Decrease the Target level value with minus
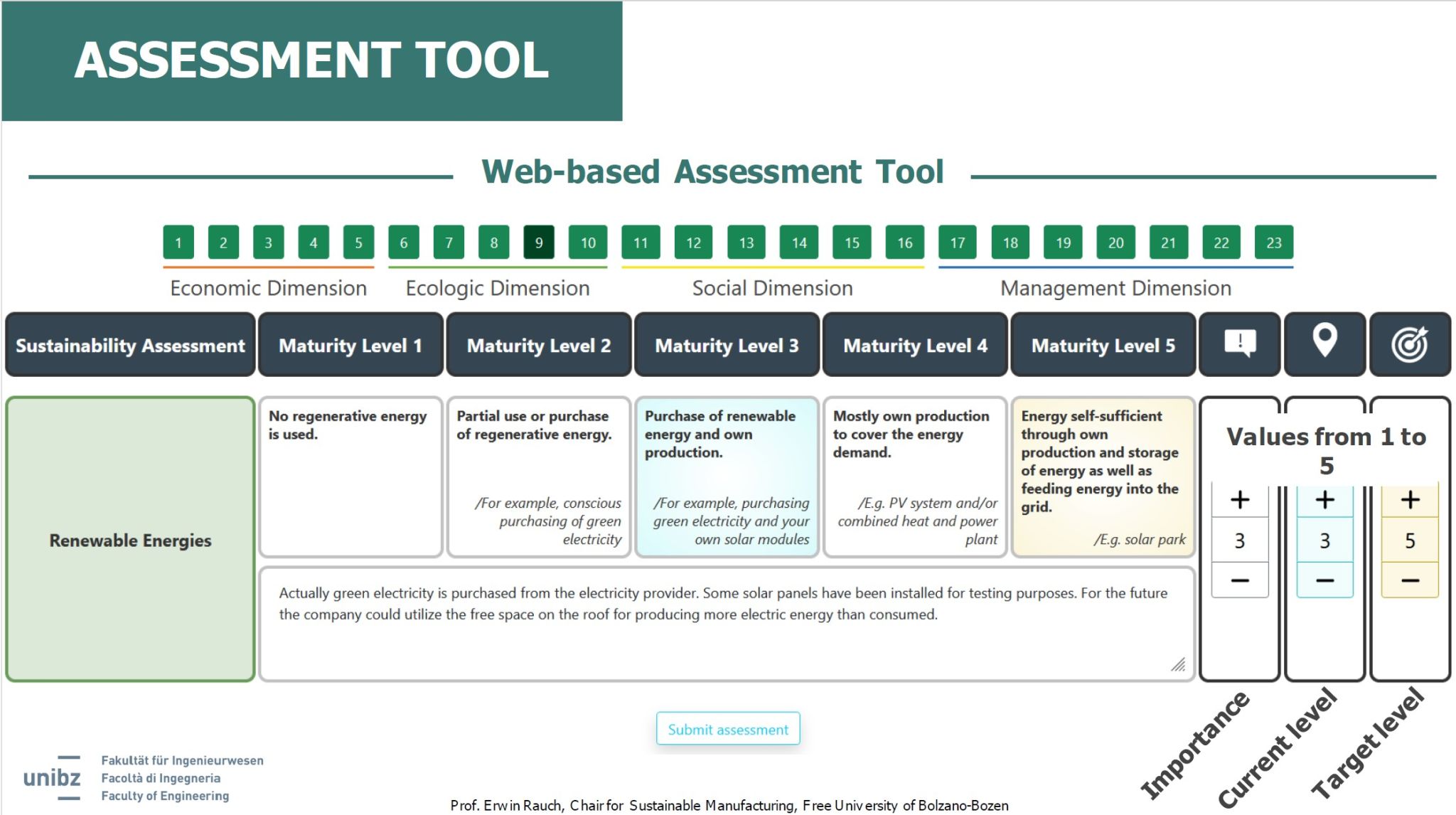Viewport: 1456px width, 815px height. point(1410,580)
